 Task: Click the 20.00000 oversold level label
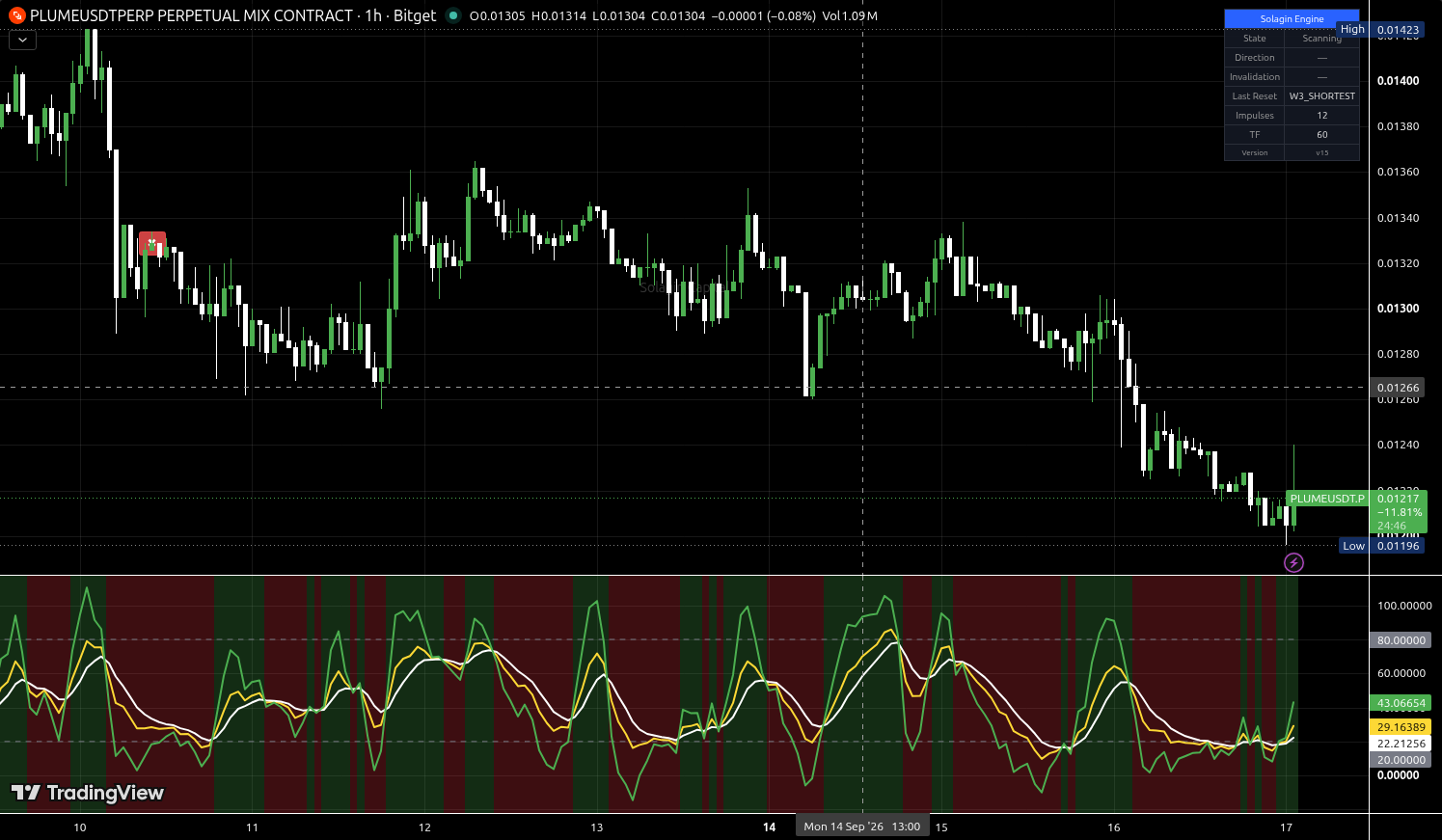[x=1401, y=760]
